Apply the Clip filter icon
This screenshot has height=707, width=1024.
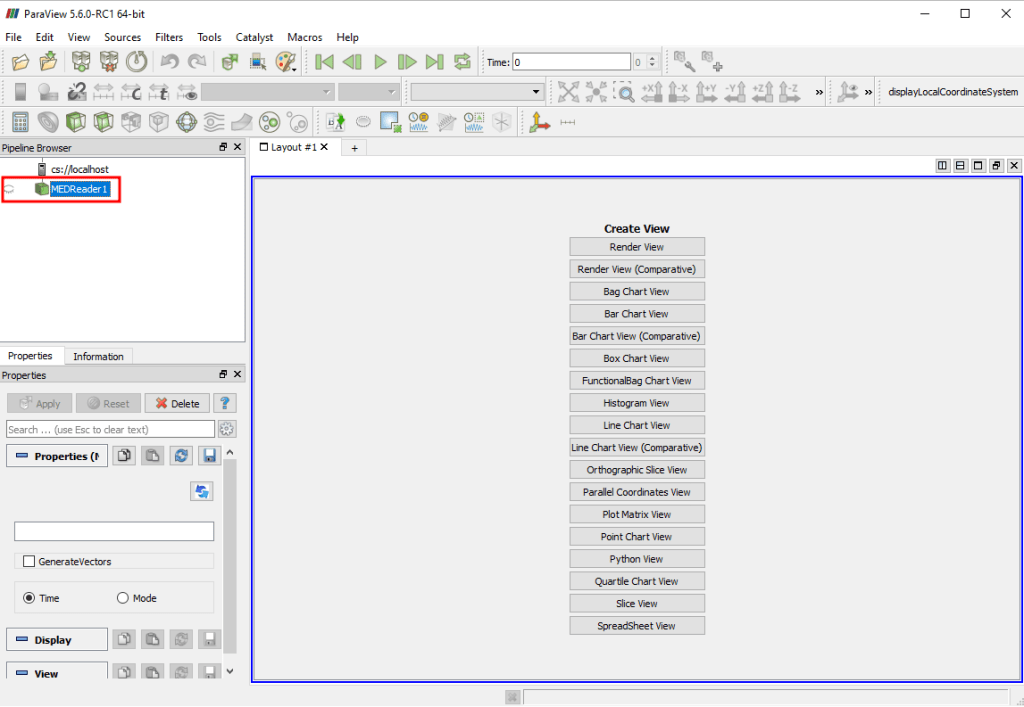click(x=74, y=122)
